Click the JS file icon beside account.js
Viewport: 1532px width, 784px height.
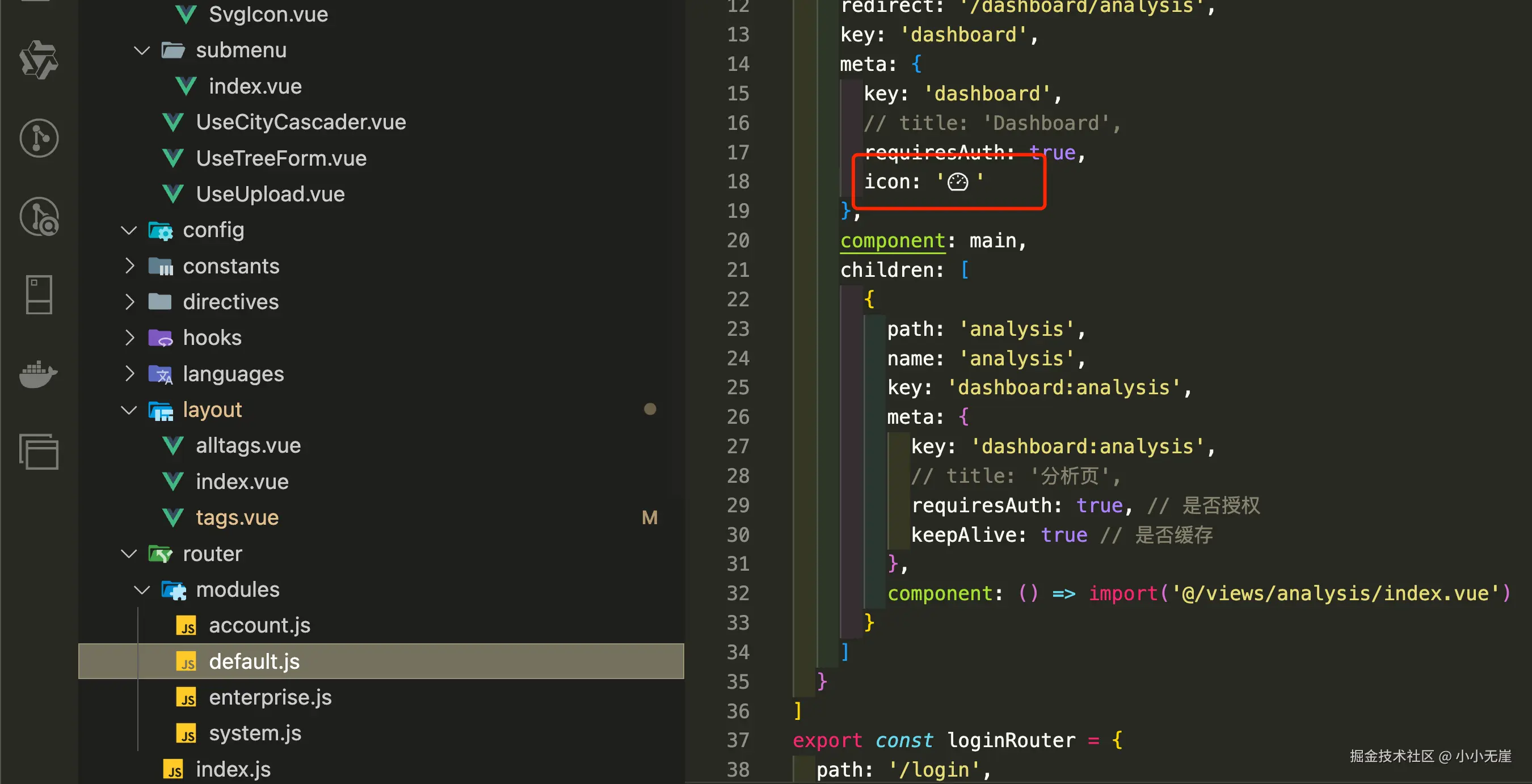click(187, 626)
